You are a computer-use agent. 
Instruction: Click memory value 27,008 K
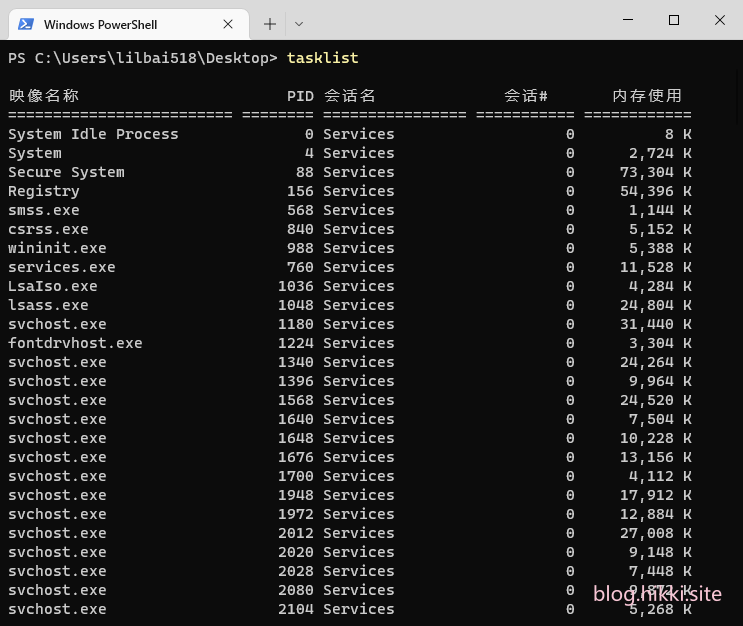coord(656,533)
